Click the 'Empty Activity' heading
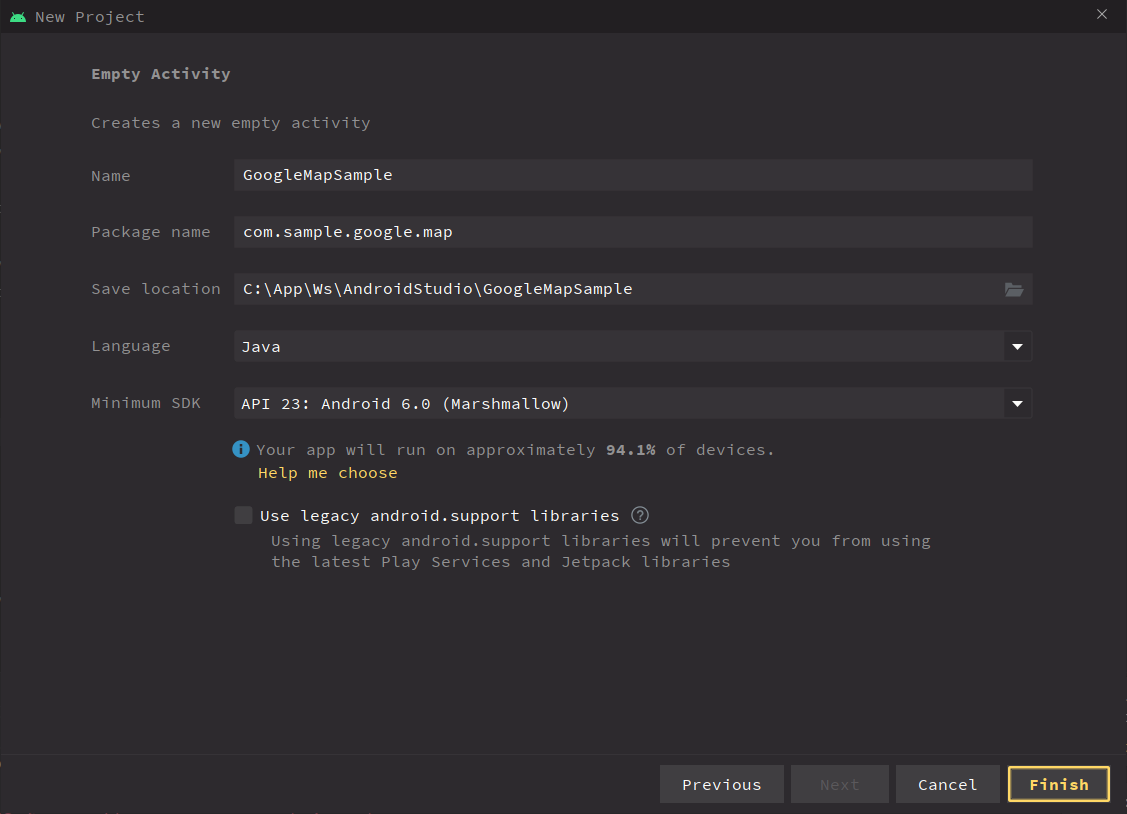The image size is (1127, 814). [x=161, y=74]
